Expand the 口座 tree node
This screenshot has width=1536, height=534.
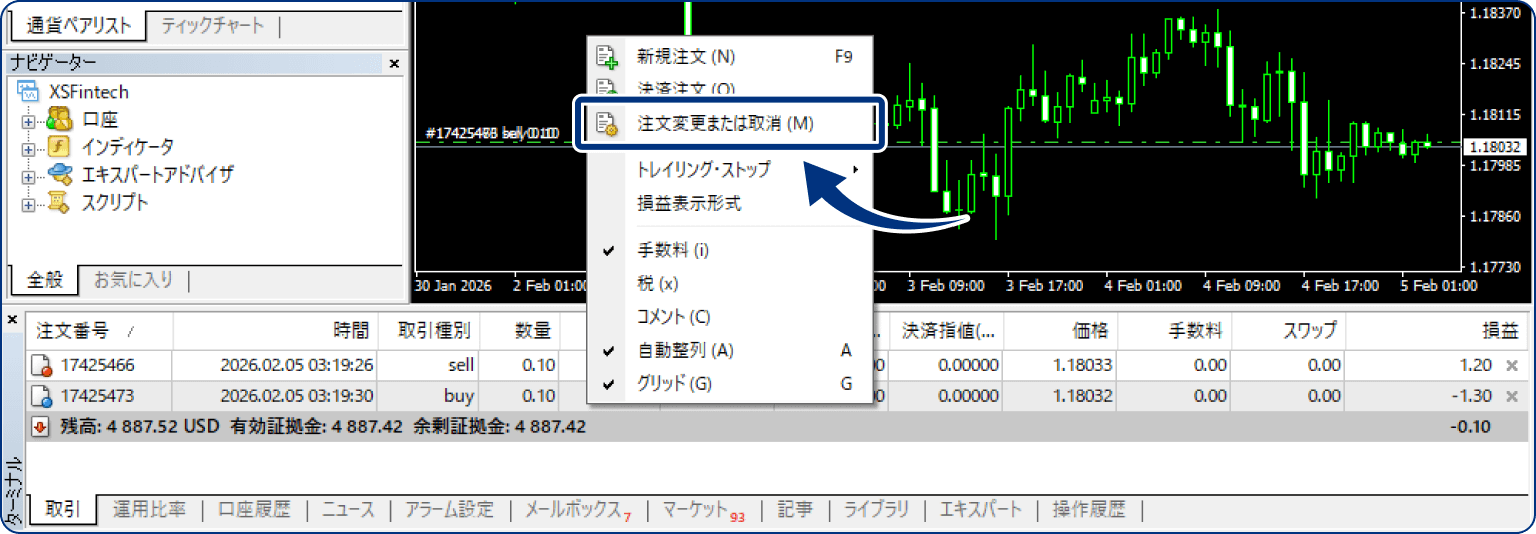coord(27,121)
